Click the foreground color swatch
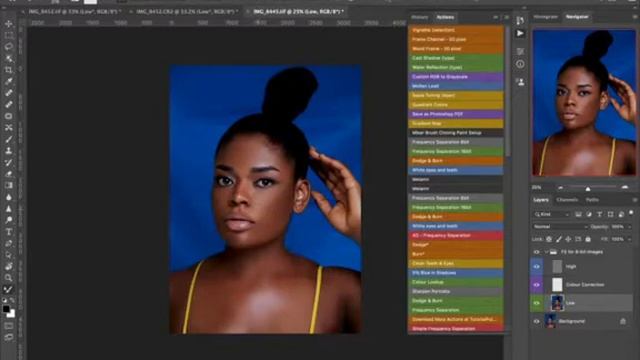The height and width of the screenshot is (360, 640). pos(6,309)
